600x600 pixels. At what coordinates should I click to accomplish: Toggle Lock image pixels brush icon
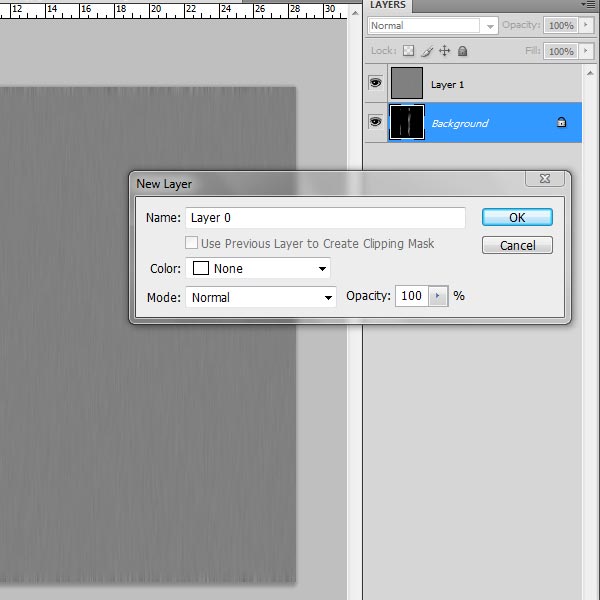coord(427,51)
